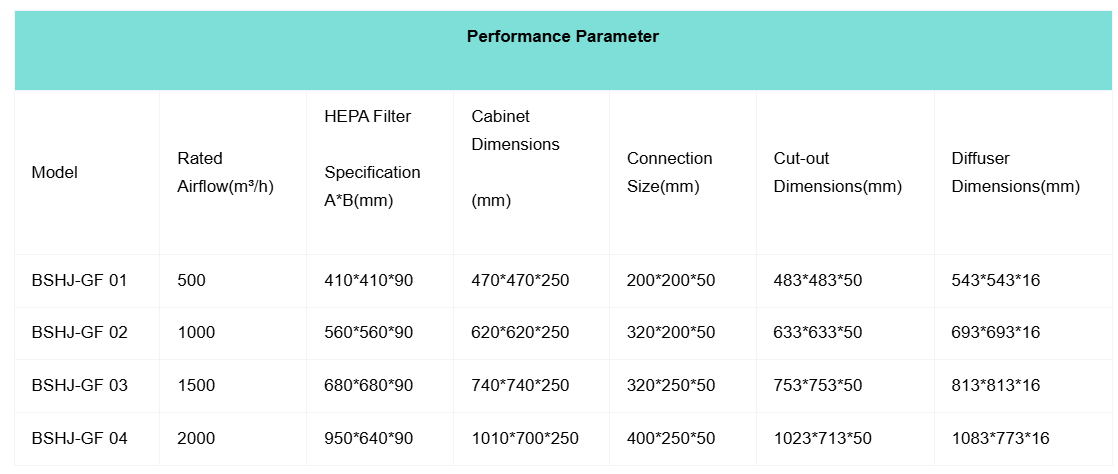Image resolution: width=1118 pixels, height=474 pixels.
Task: Click the Rated Airflow(m³/h) column header
Action: (x=225, y=172)
